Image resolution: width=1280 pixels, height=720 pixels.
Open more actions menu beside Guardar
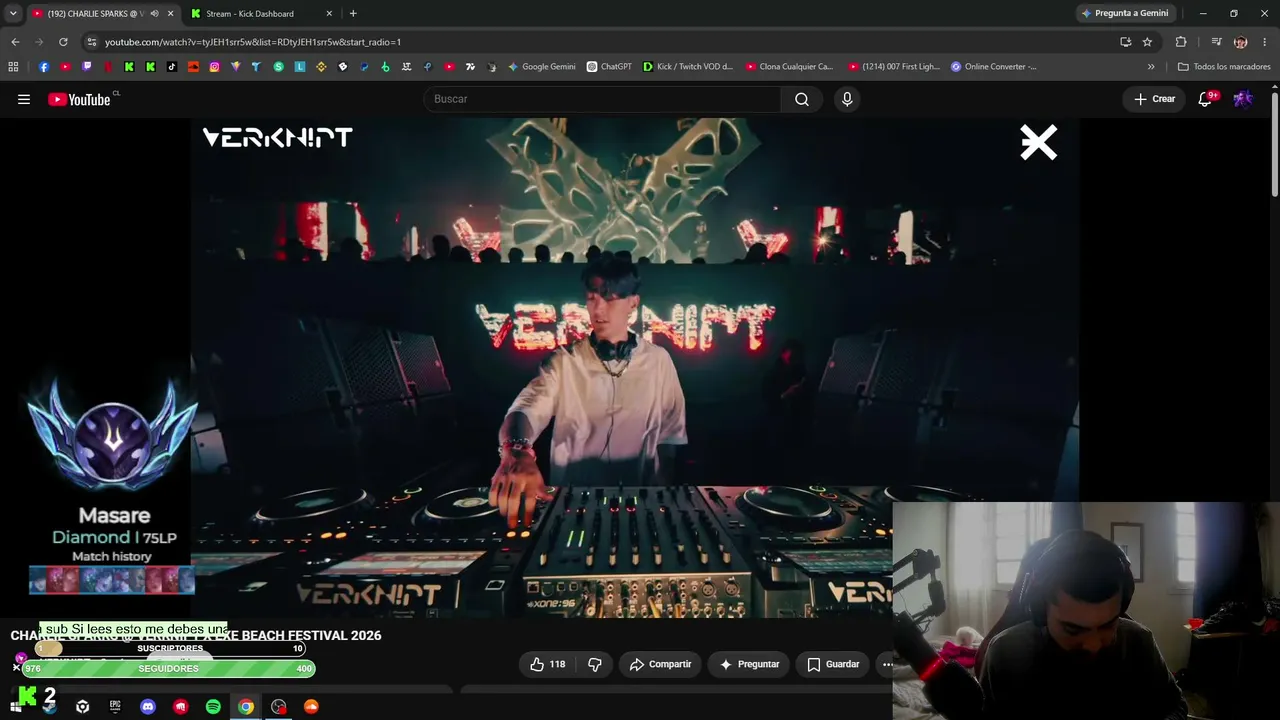click(x=887, y=664)
